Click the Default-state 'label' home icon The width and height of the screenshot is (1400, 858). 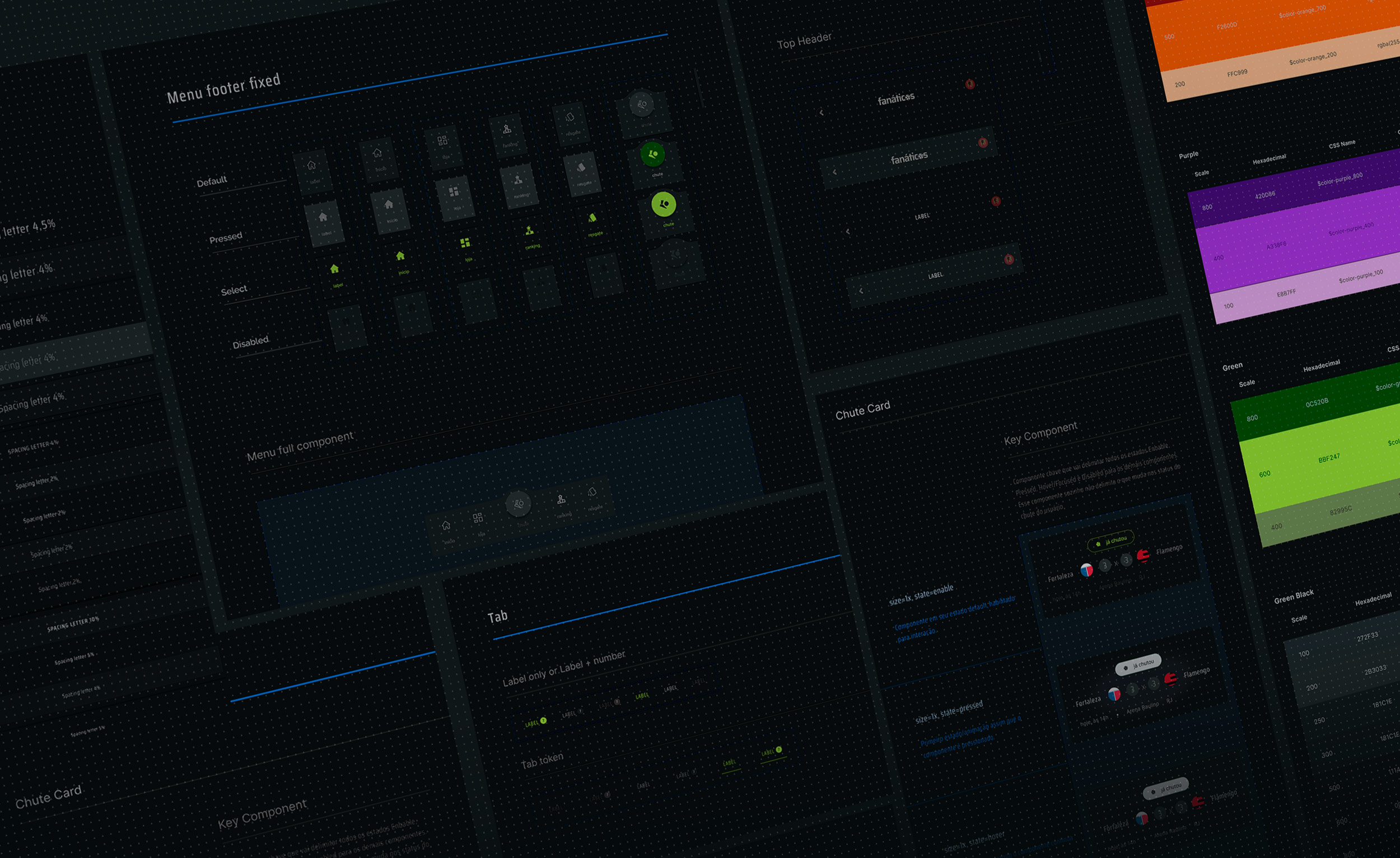pyautogui.click(x=311, y=166)
